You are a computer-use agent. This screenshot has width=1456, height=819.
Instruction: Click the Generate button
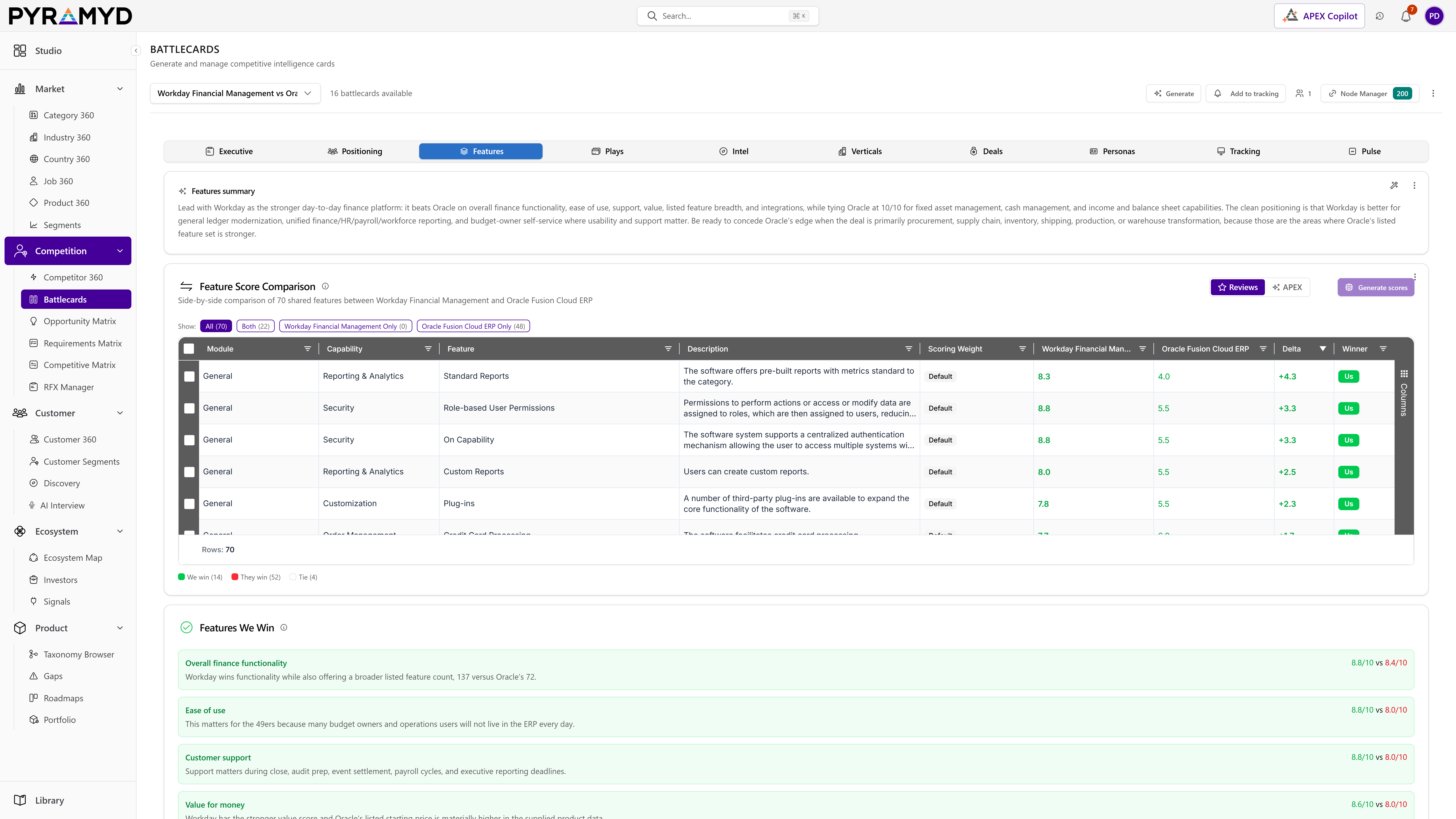(1173, 93)
